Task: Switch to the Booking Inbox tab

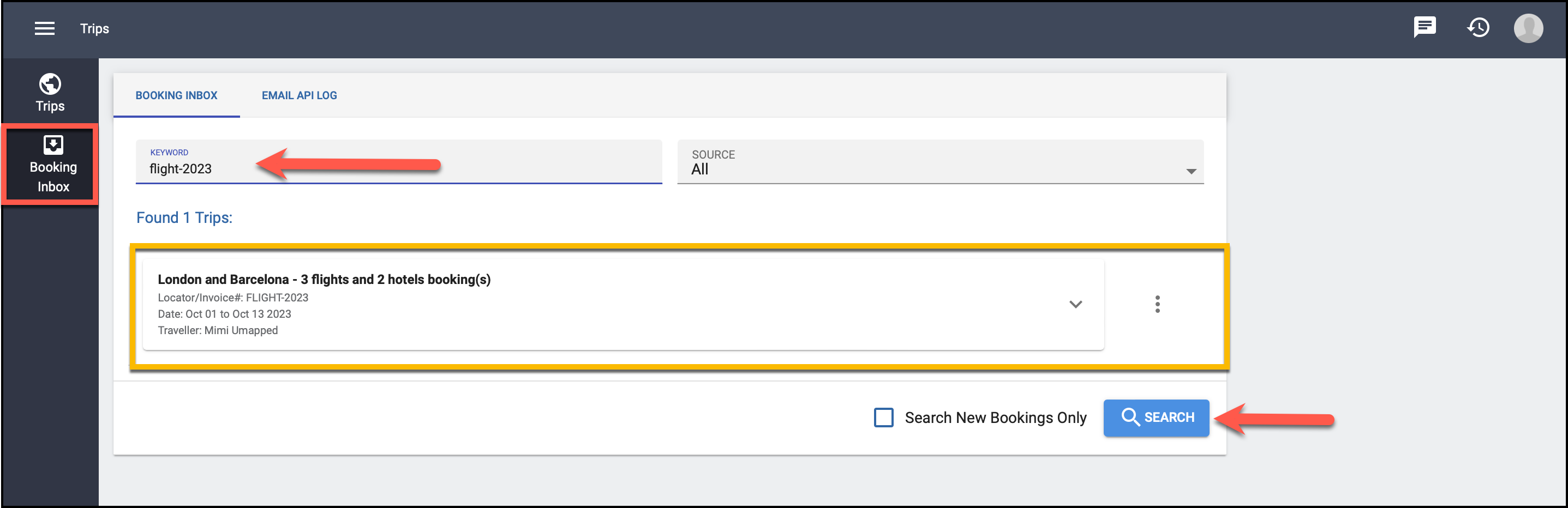Action: point(176,95)
